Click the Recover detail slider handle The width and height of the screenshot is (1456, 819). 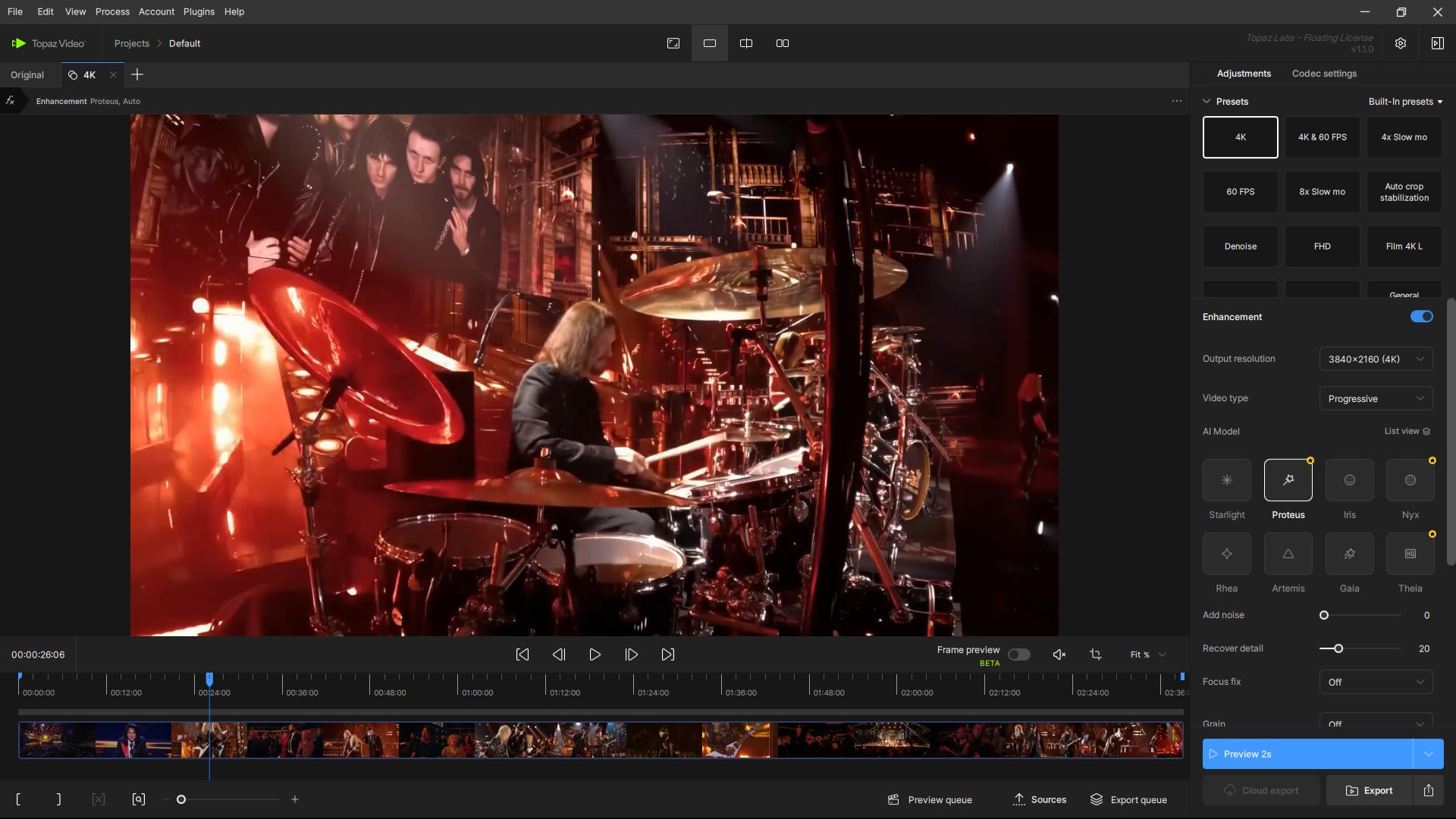tap(1338, 648)
